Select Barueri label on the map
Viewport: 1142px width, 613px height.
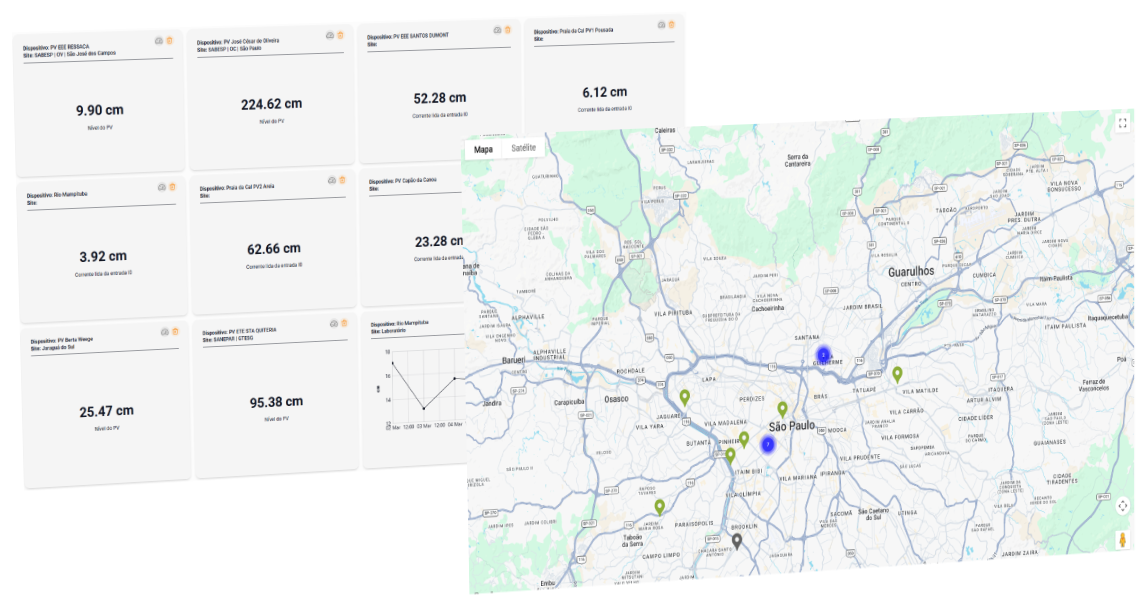point(513,360)
